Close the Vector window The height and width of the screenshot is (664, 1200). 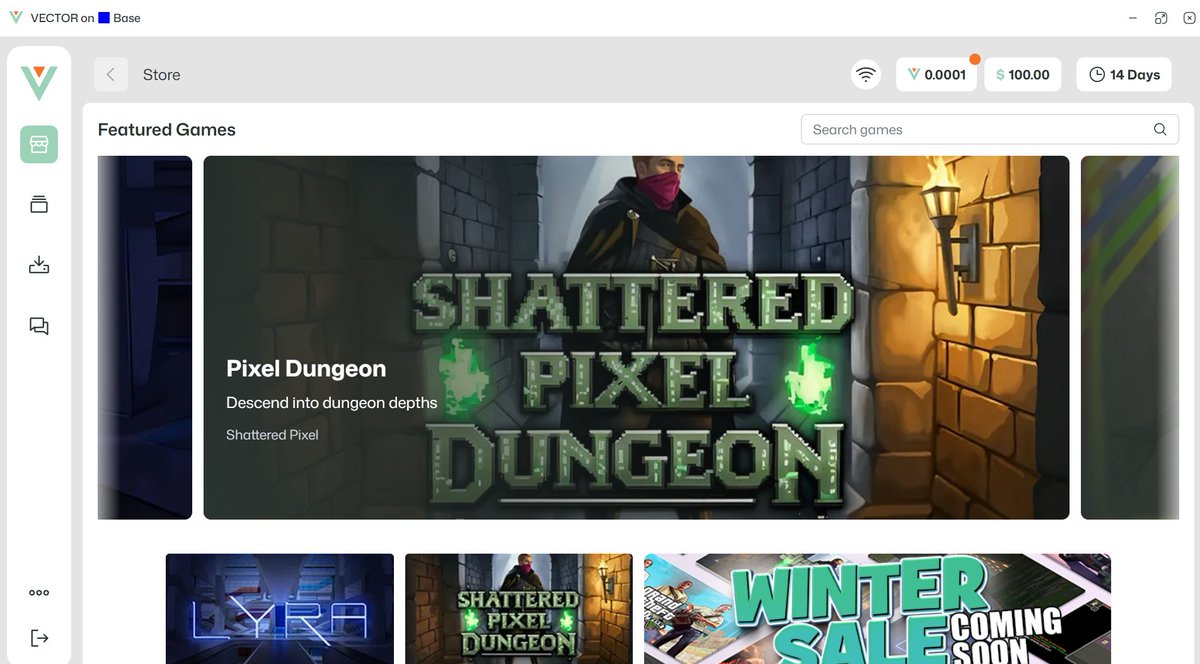point(1189,18)
